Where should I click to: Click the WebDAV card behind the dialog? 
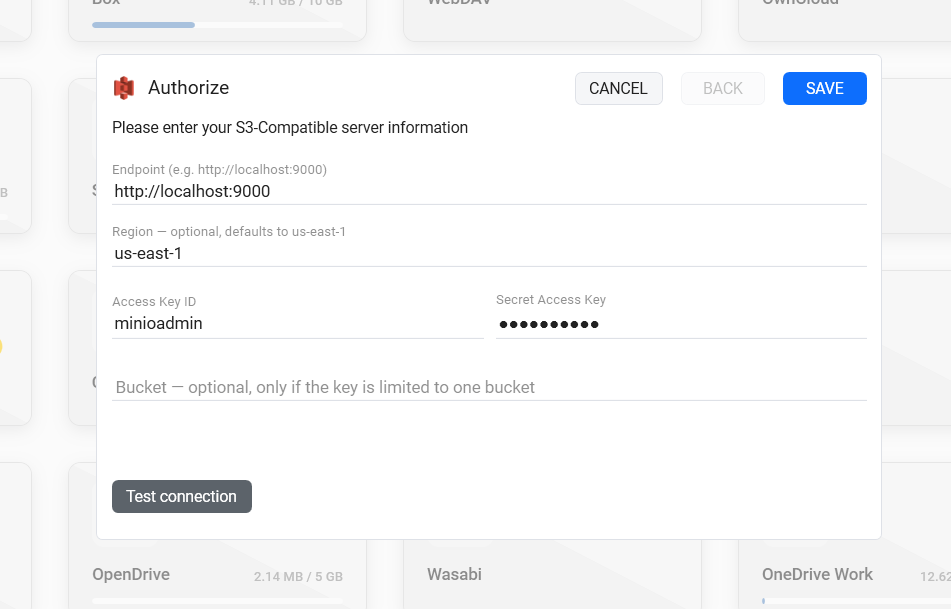(552, 18)
